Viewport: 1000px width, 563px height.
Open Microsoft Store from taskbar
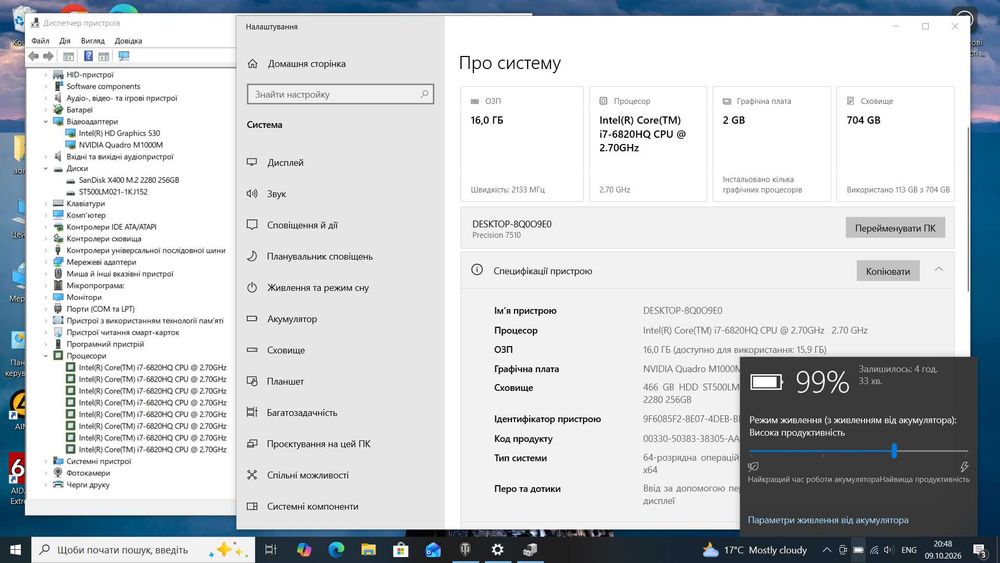tap(401, 550)
